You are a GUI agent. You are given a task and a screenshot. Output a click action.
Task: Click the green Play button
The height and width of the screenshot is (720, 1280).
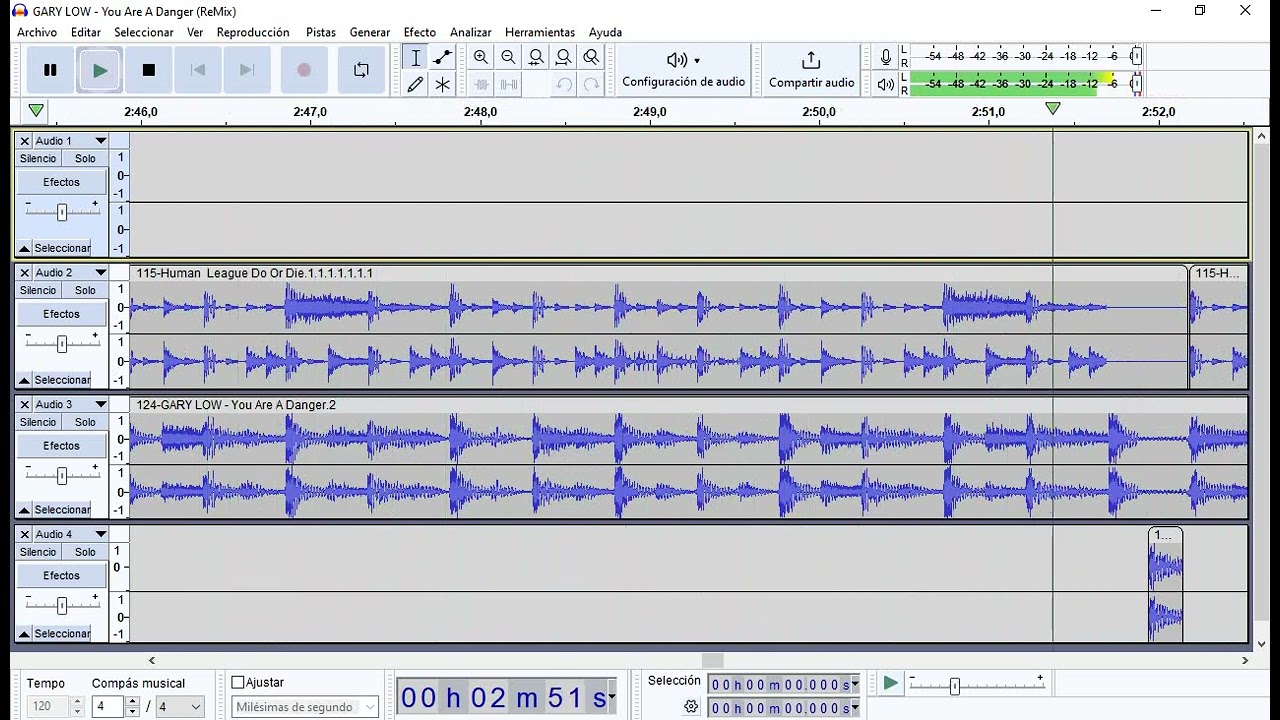pos(100,70)
